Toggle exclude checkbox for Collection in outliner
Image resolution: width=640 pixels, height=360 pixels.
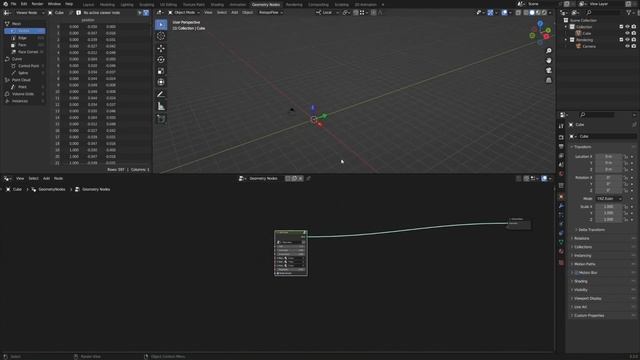point(621,27)
